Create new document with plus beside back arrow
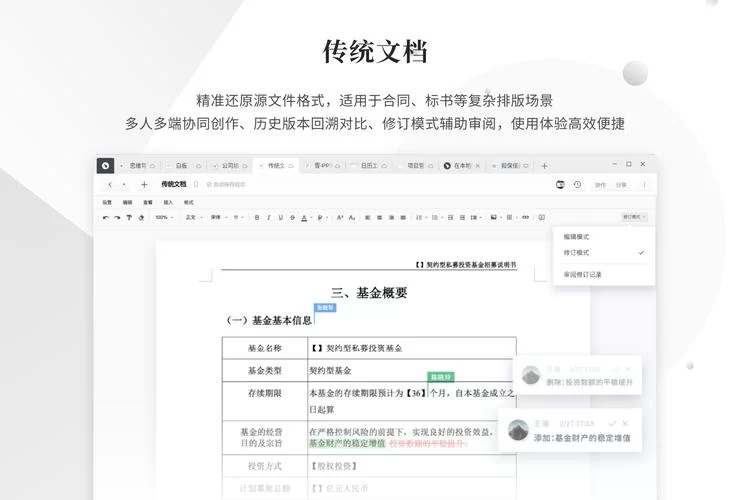The image size is (750, 500). (144, 185)
